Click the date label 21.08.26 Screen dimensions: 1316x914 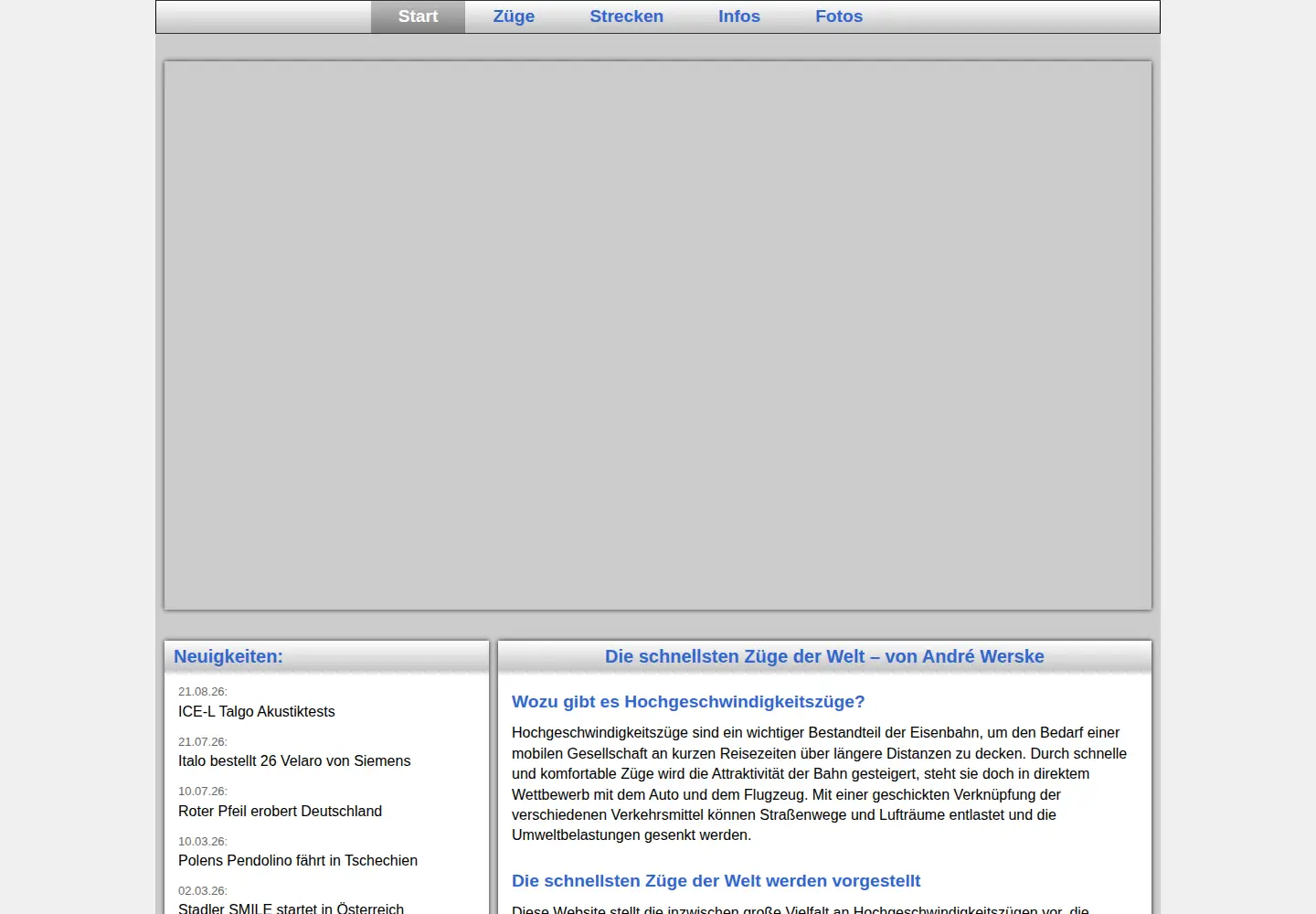(x=203, y=692)
